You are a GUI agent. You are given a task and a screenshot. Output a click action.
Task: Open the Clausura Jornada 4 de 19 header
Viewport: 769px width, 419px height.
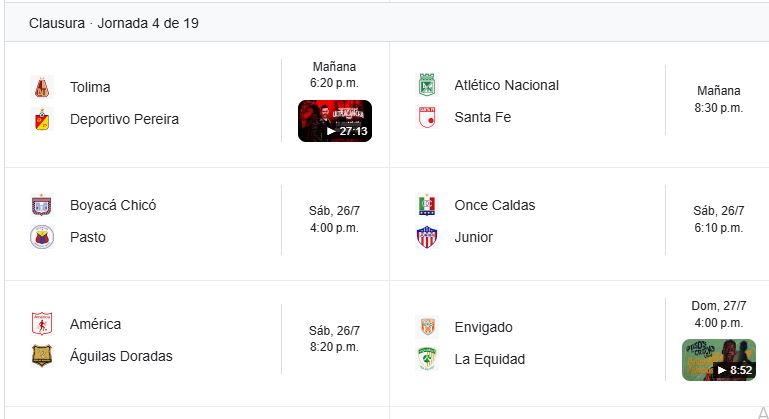click(114, 23)
